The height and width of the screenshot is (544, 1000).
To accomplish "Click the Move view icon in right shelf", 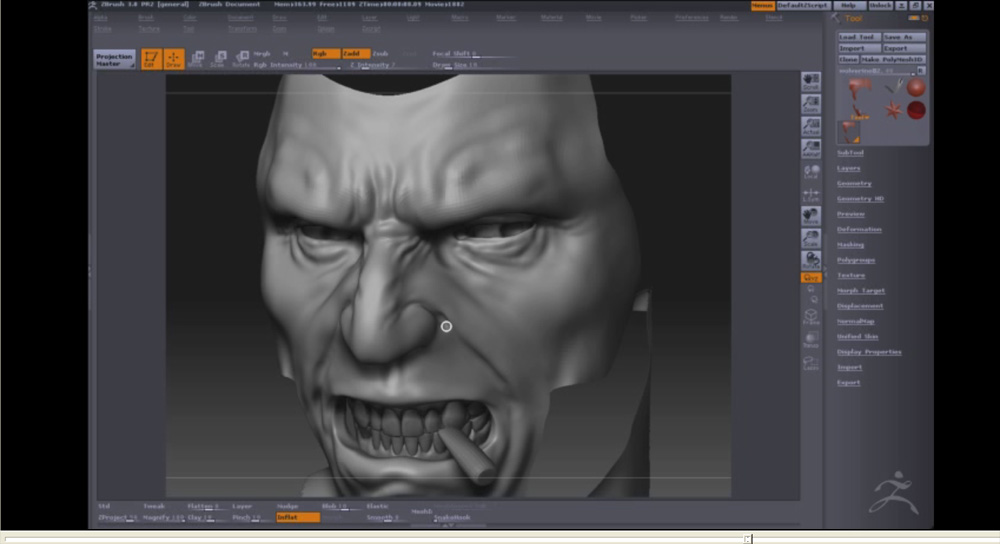I will tap(811, 216).
